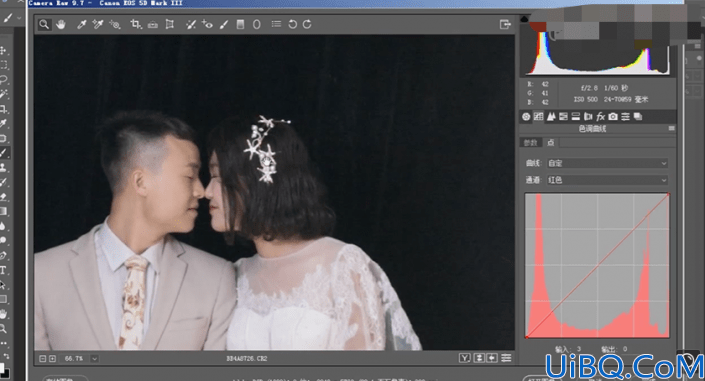Select Photoshop Gradient tool
The width and height of the screenshot is (705, 381).
point(4,211)
